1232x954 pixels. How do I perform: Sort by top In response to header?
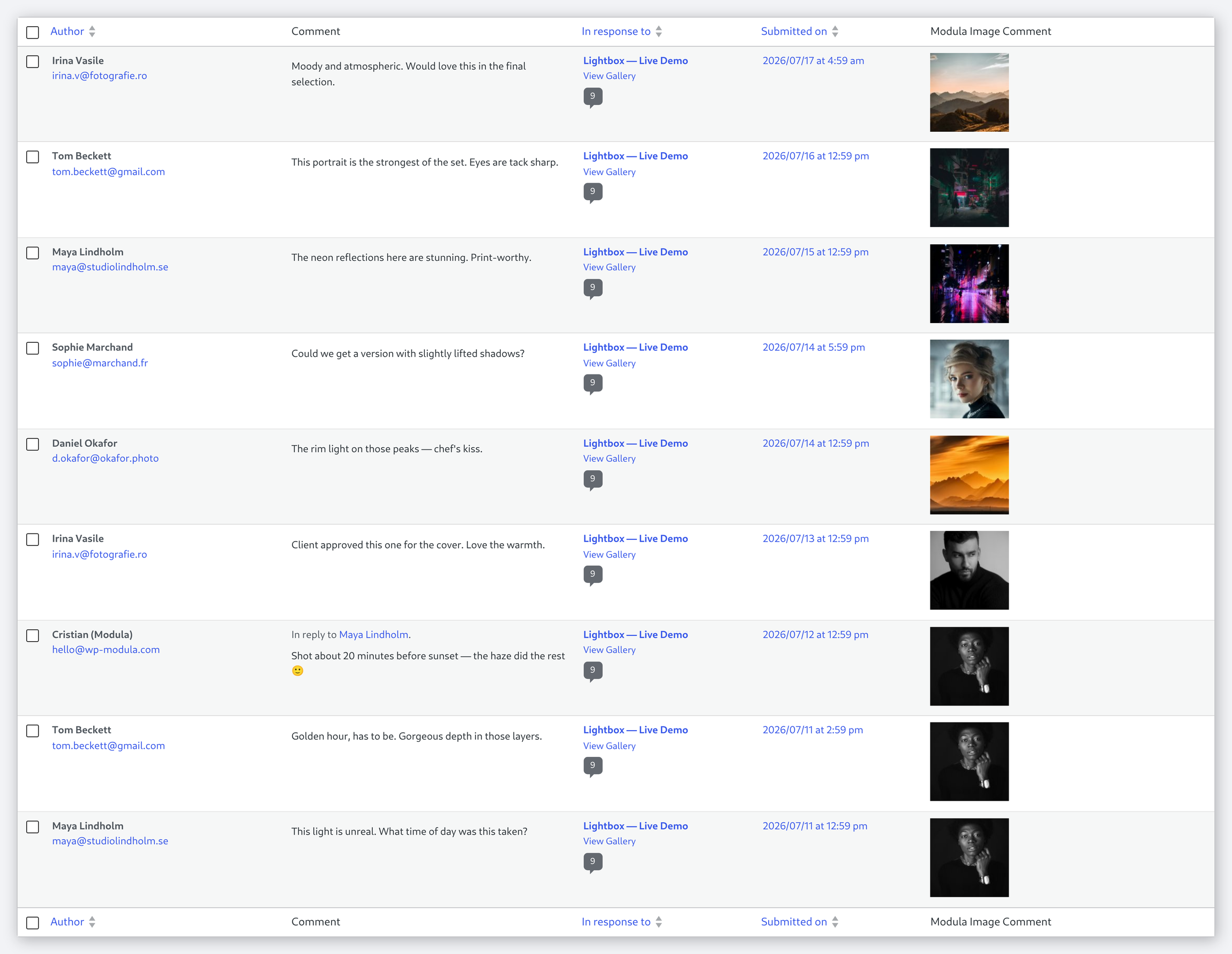coord(616,32)
